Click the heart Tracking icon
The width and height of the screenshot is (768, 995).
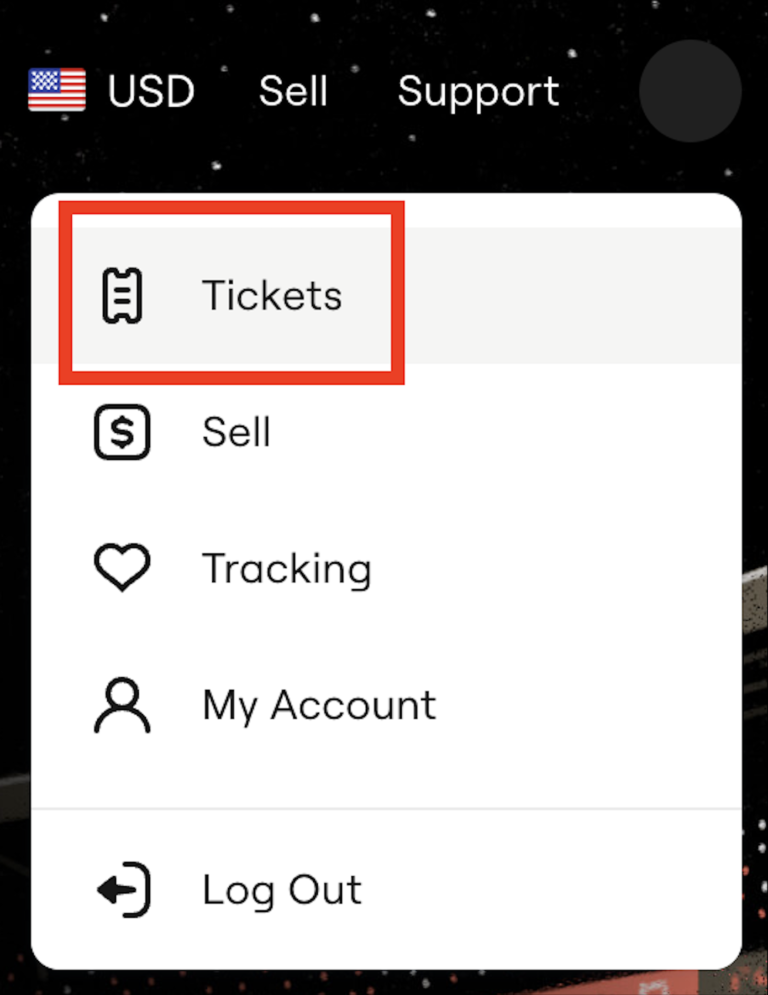(x=121, y=567)
